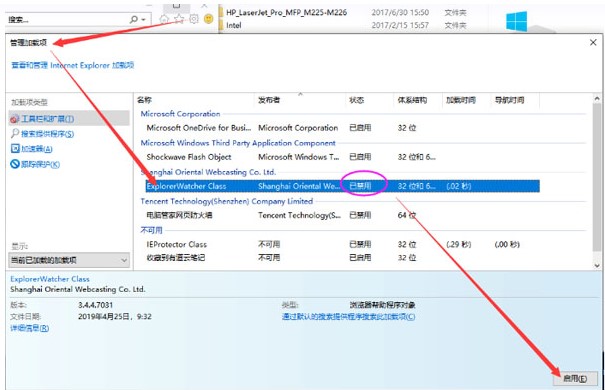
Task: Close the 管理加载项 dialog with X button
Action: (x=593, y=42)
